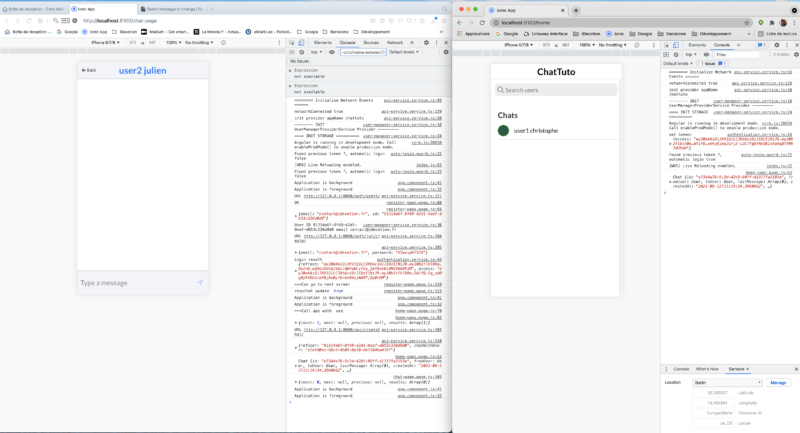Click the Locale input field
Viewport: 800px width, 433px height.
713,423
